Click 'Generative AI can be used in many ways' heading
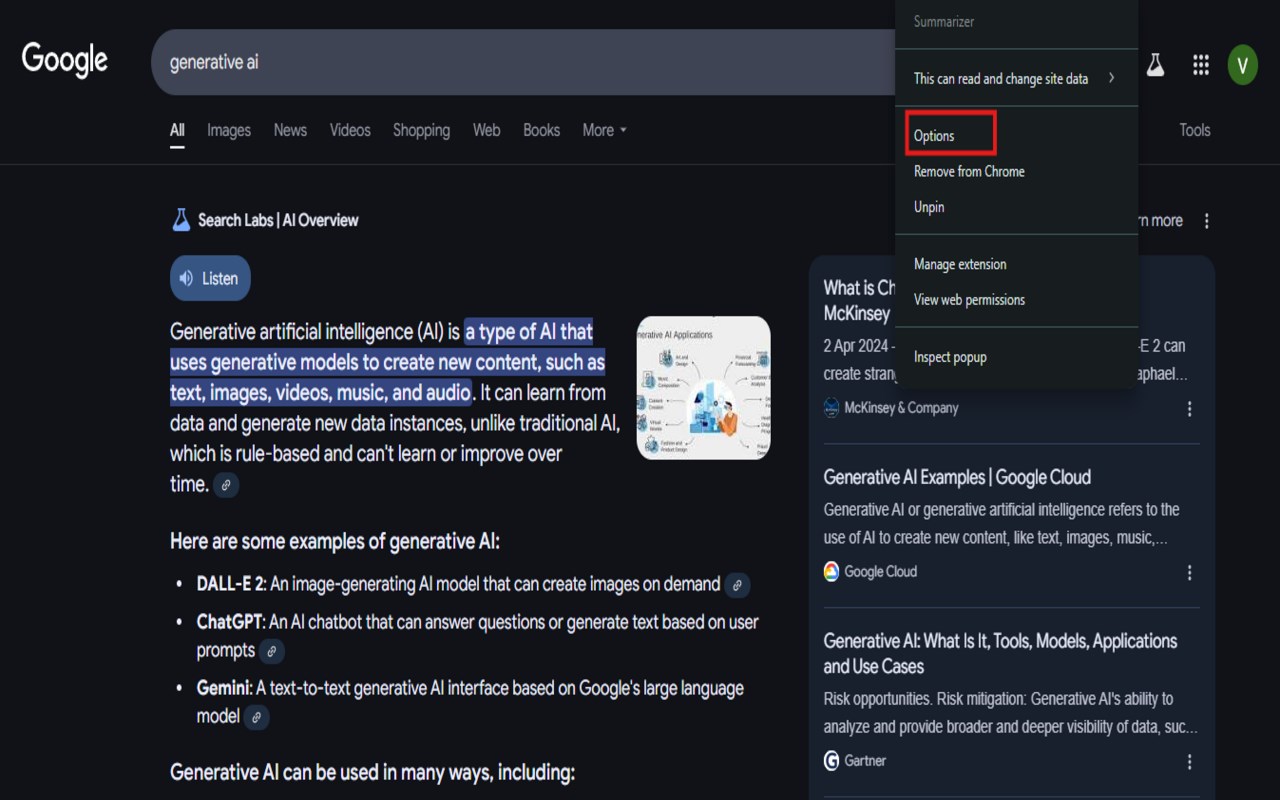 point(372,773)
